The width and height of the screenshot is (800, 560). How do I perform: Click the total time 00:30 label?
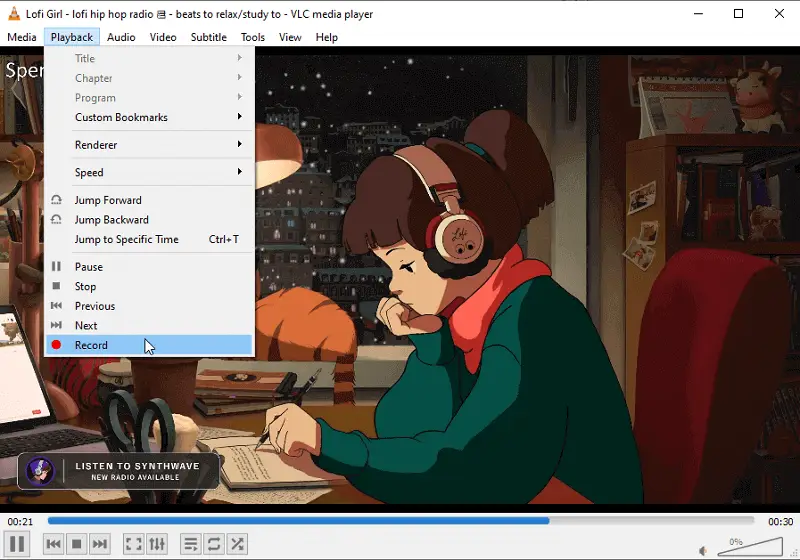tap(781, 522)
